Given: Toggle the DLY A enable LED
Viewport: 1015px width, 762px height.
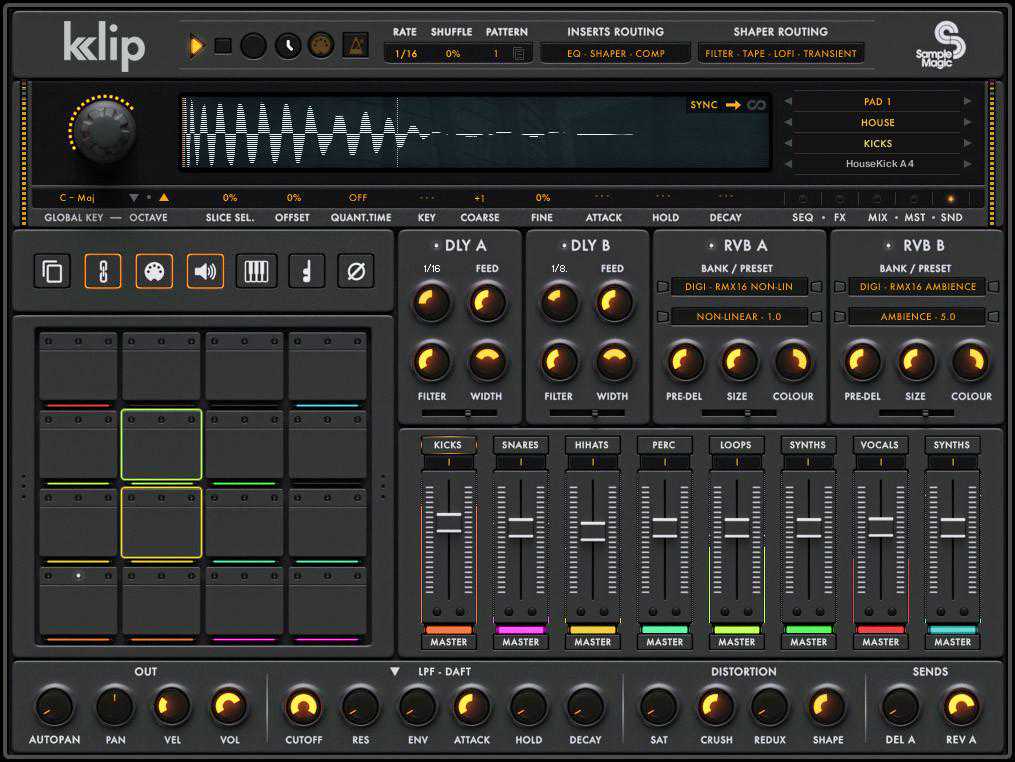Looking at the screenshot, I should (x=437, y=246).
